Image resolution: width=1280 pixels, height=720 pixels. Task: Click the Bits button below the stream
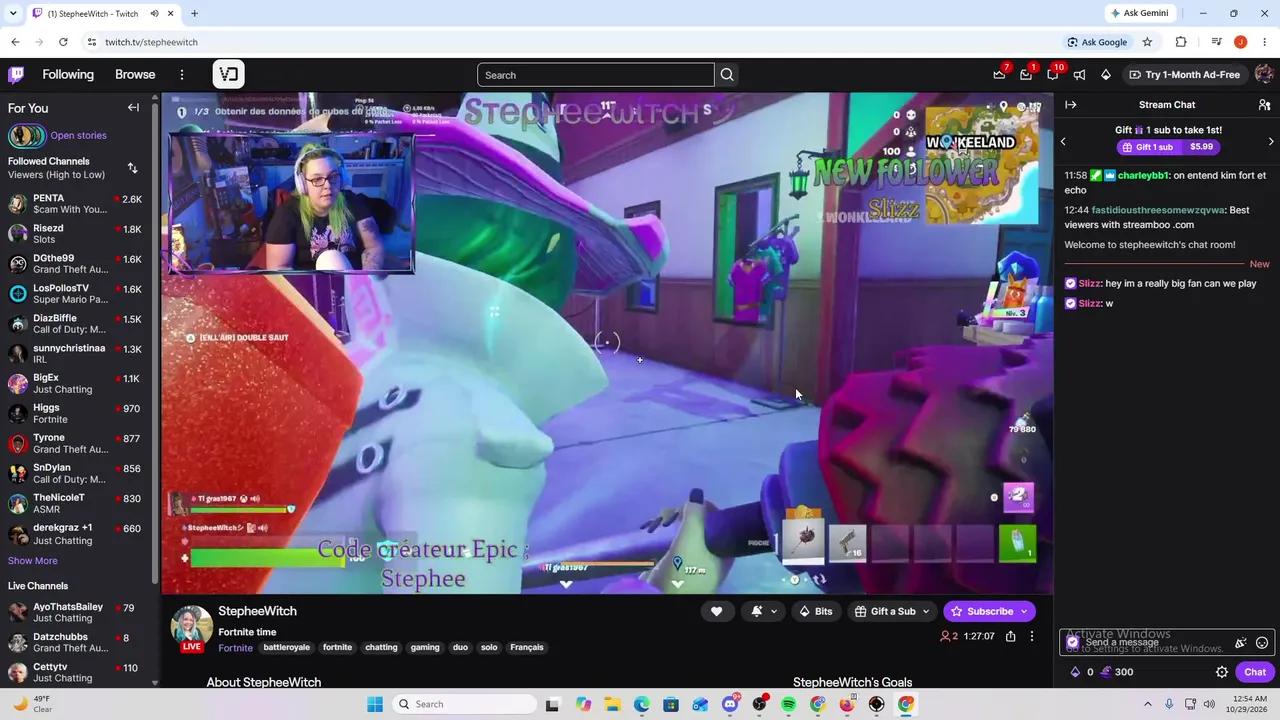coord(816,611)
